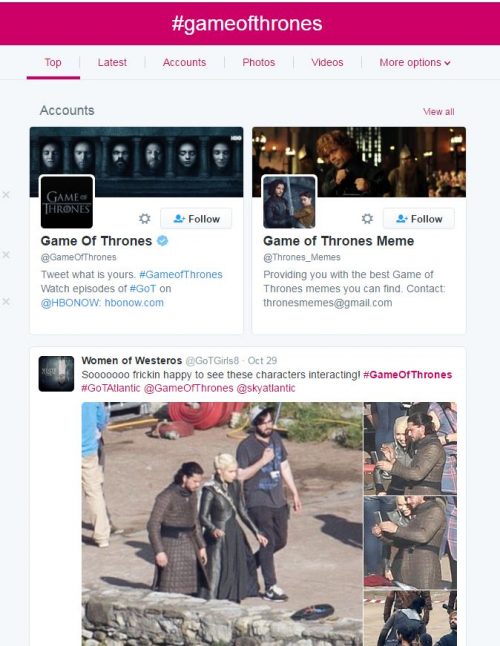Follow the Game of Thrones Meme account
The image size is (500, 646).
click(x=419, y=219)
